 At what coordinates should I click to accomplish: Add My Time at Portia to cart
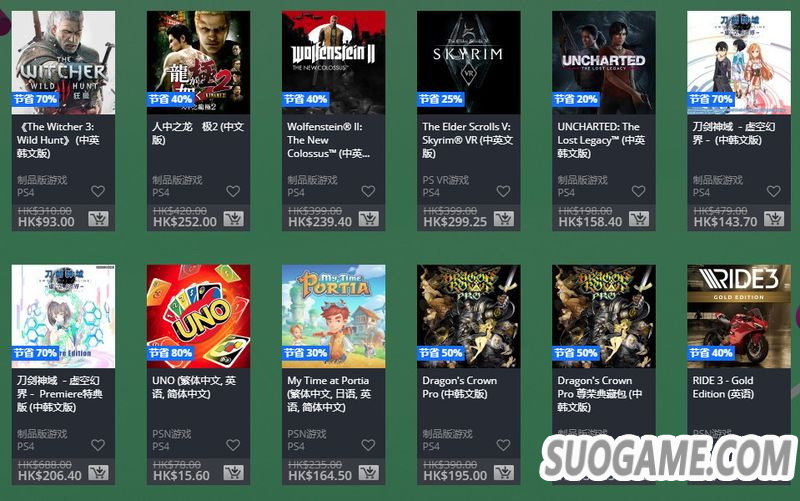(x=368, y=472)
